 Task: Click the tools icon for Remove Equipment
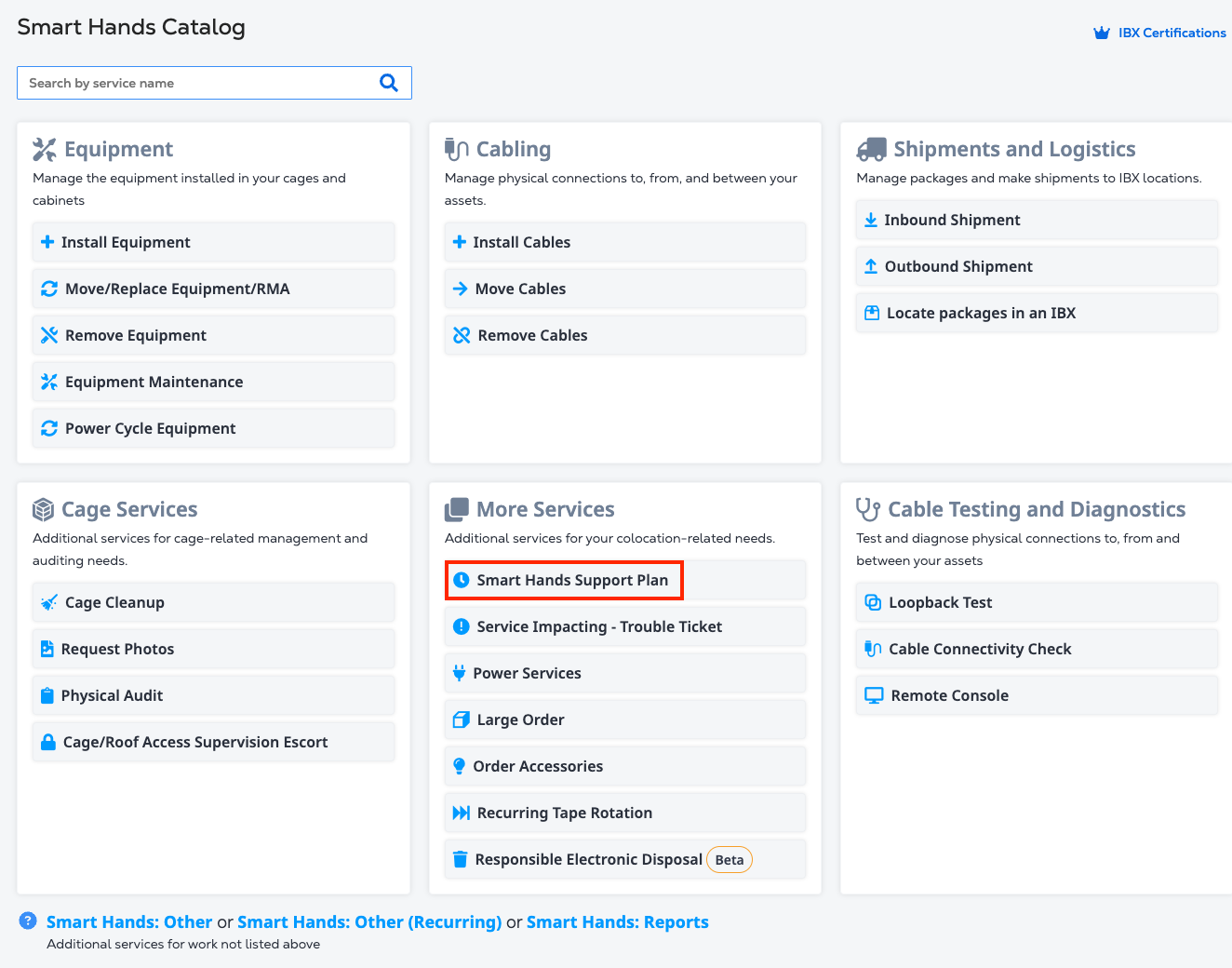[x=49, y=335]
